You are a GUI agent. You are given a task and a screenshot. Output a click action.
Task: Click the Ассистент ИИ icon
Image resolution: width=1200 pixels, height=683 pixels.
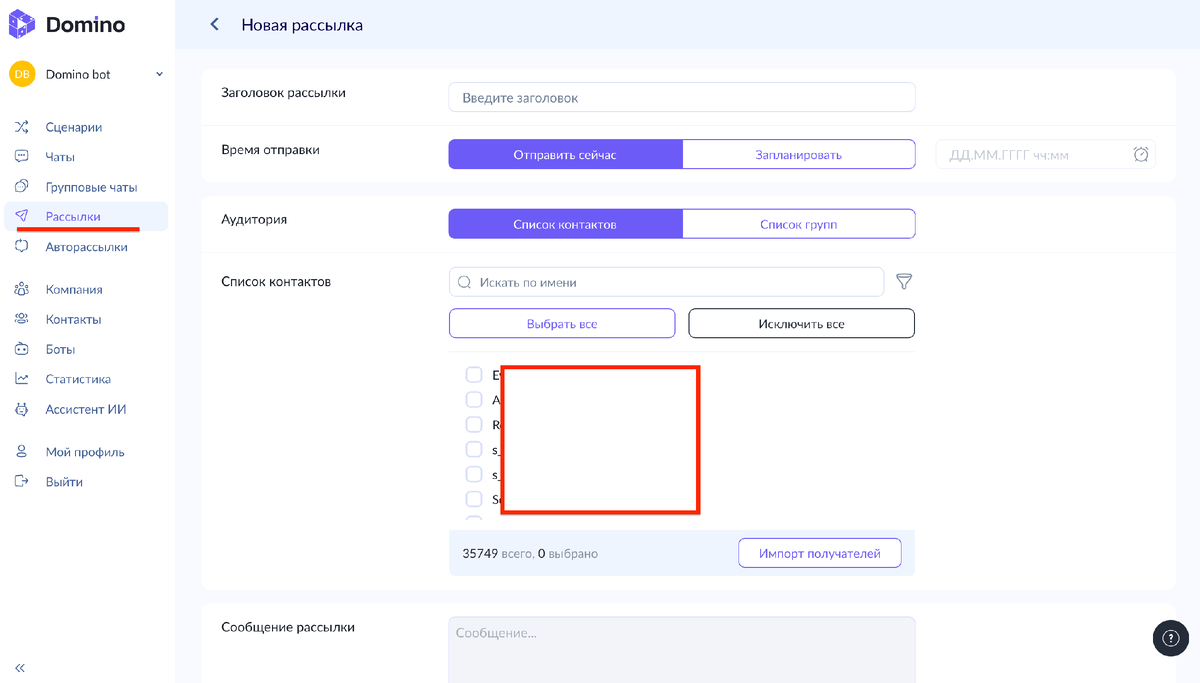pos(22,409)
